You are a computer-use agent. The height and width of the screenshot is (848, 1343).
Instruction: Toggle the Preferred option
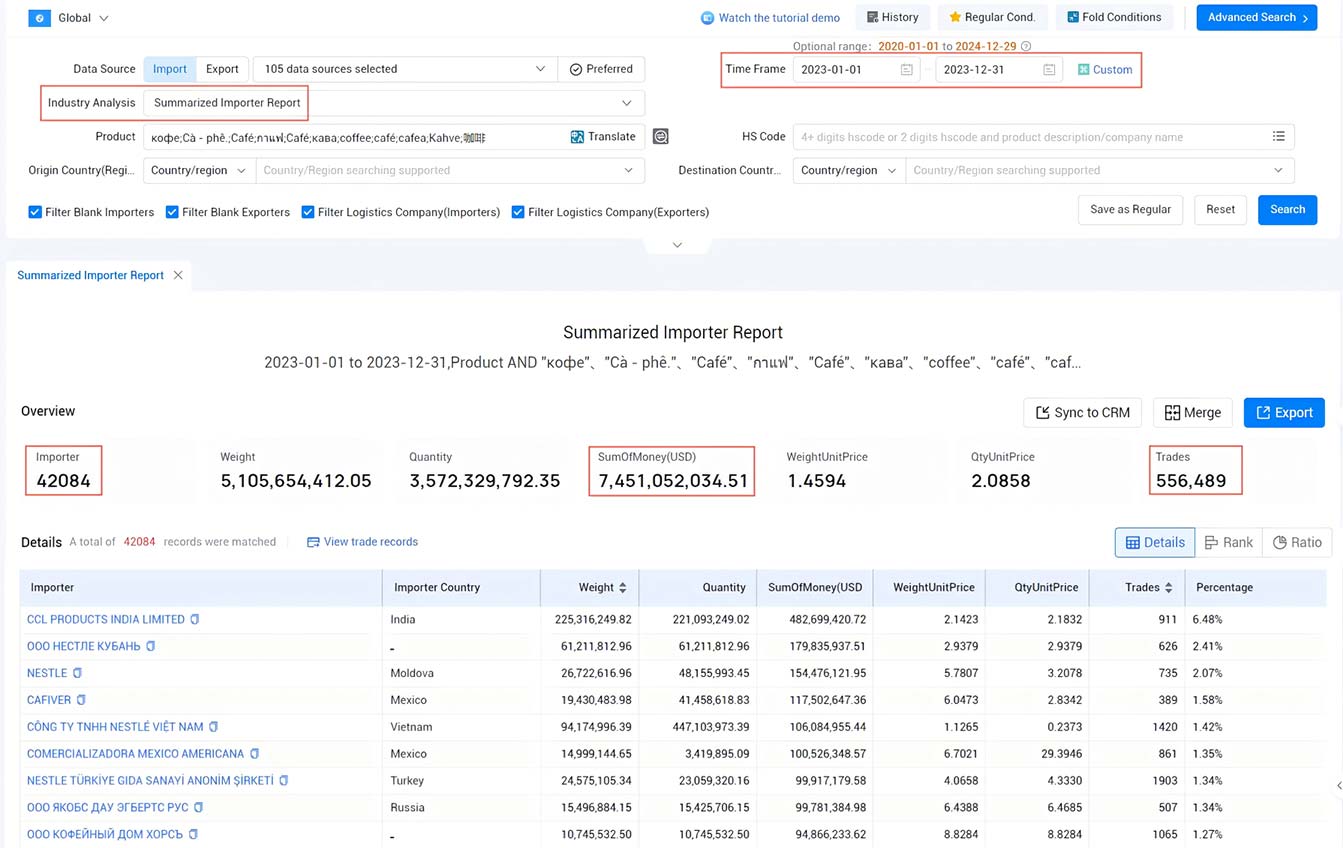pyautogui.click(x=601, y=69)
